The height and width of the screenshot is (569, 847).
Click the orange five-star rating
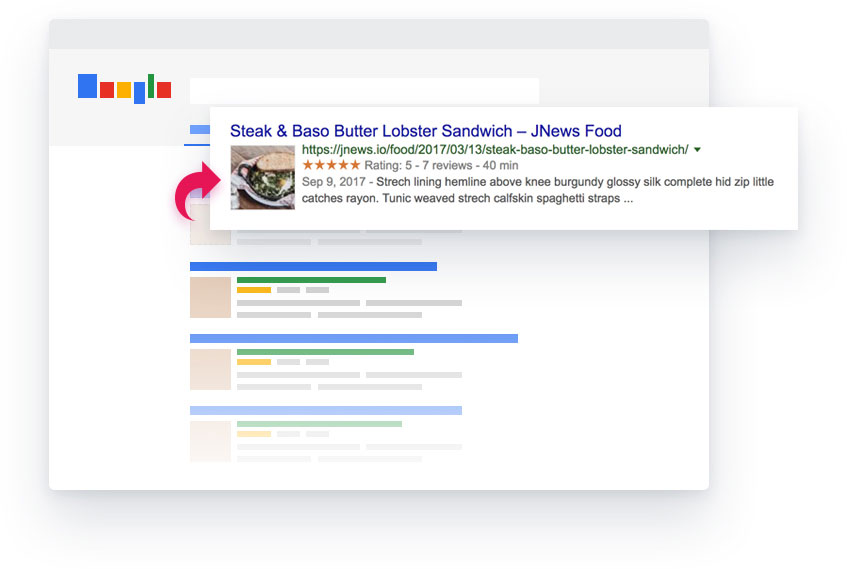(x=331, y=165)
